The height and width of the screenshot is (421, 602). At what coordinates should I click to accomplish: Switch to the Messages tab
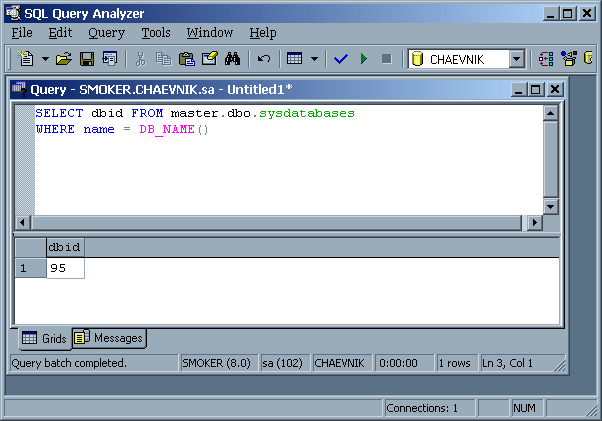point(109,338)
